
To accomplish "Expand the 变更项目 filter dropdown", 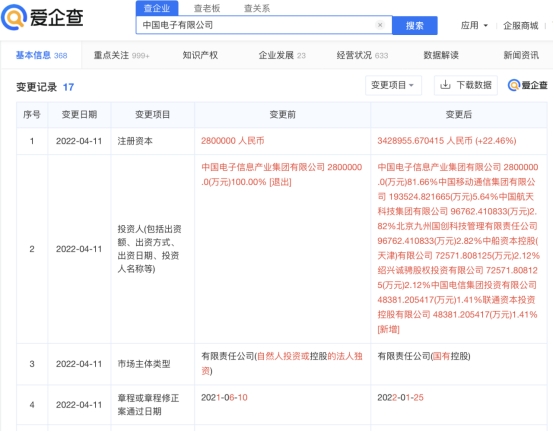I will click(393, 85).
